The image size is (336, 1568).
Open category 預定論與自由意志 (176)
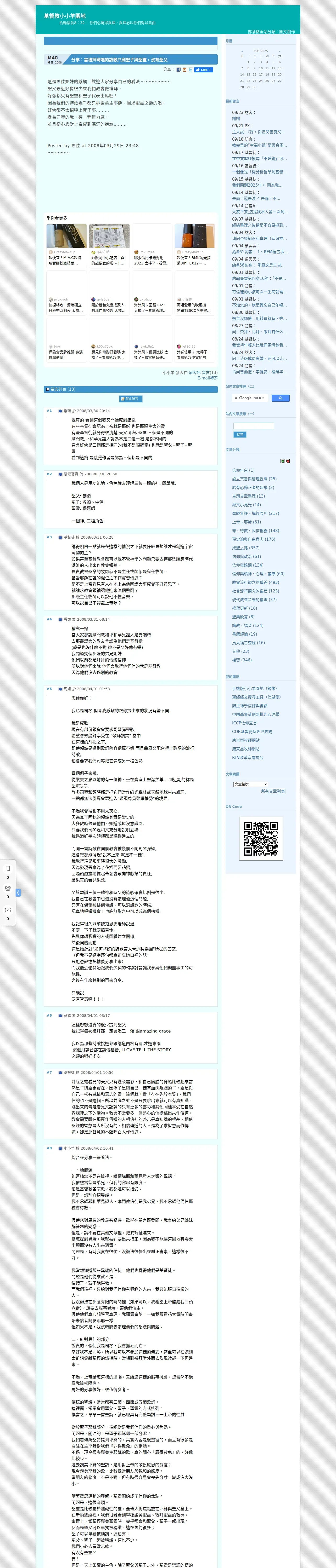254,539
